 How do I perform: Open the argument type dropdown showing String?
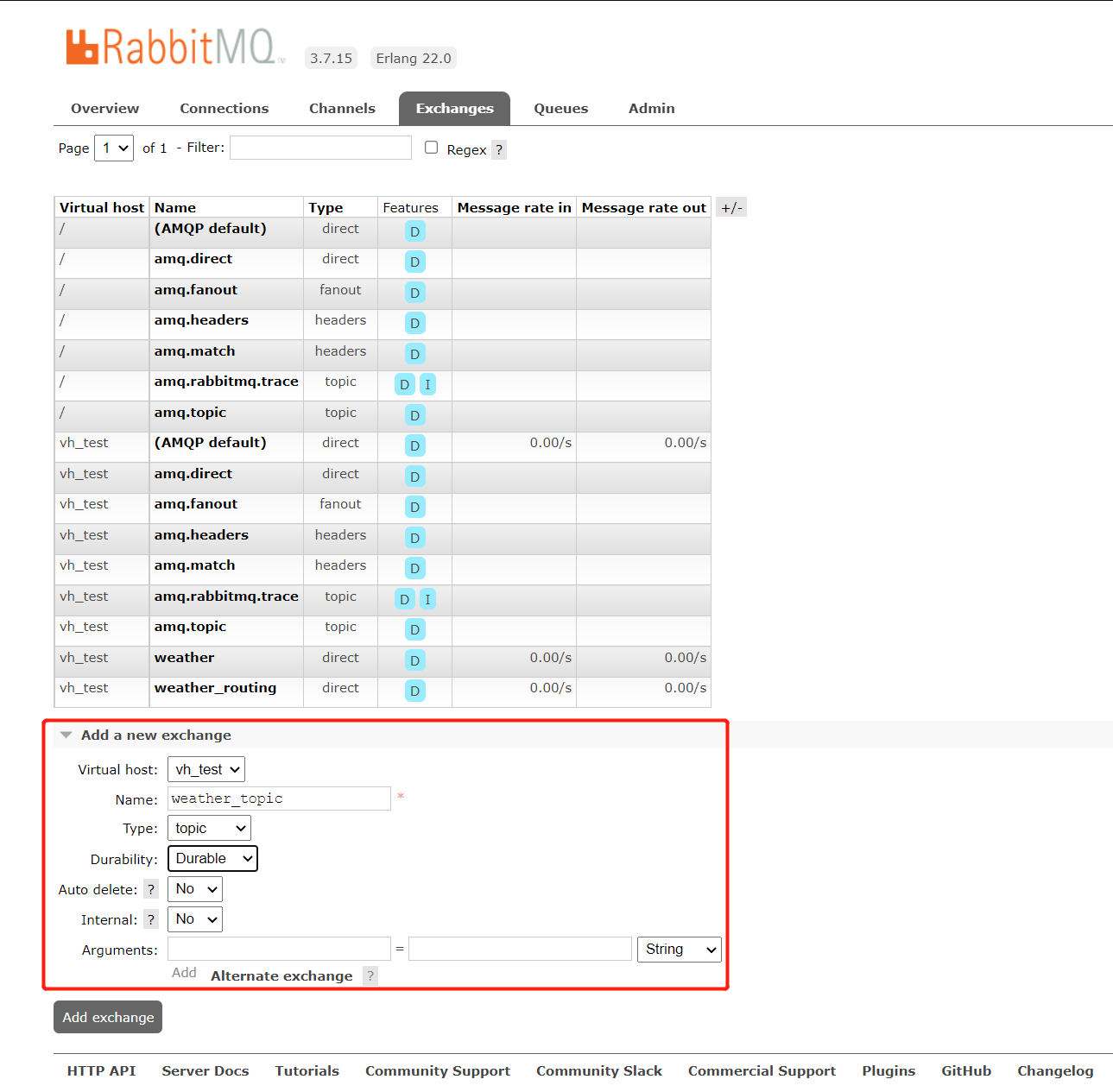(679, 949)
